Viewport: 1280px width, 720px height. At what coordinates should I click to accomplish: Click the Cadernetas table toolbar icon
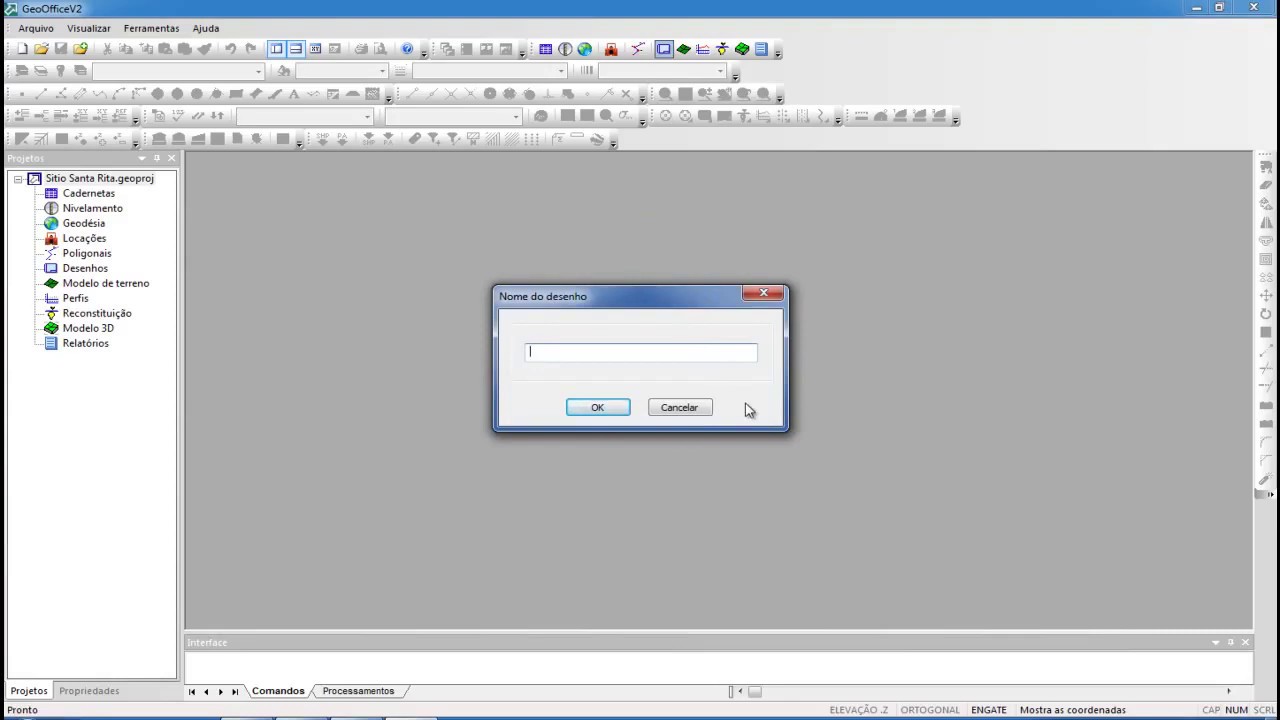[x=545, y=49]
